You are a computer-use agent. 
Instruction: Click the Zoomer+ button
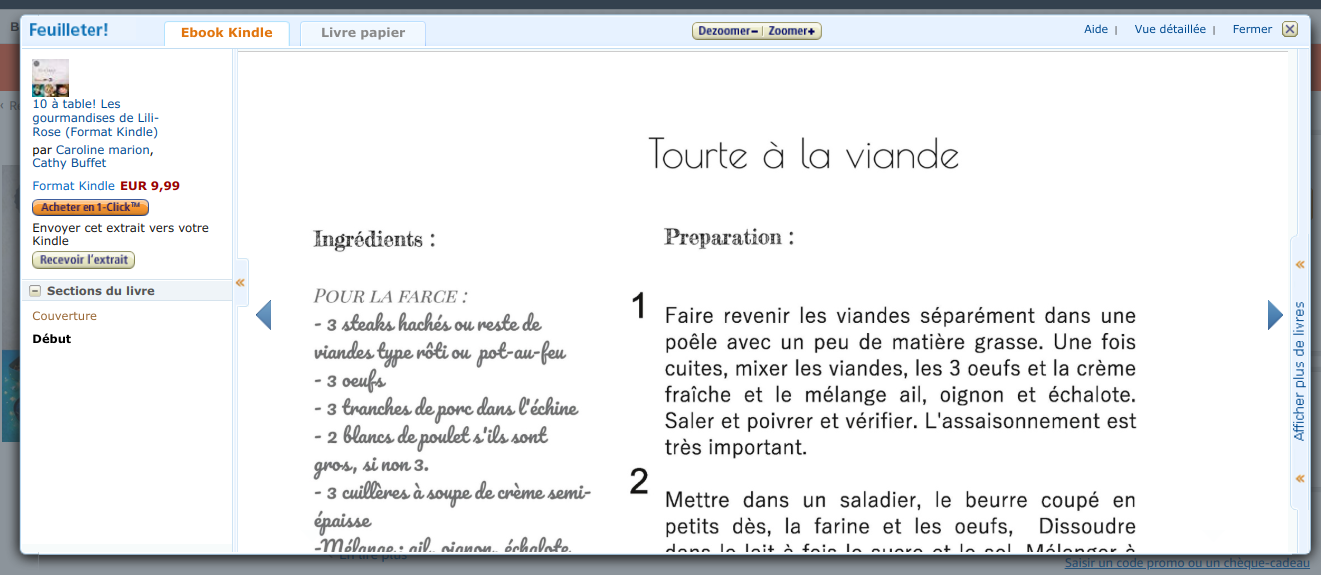point(792,31)
